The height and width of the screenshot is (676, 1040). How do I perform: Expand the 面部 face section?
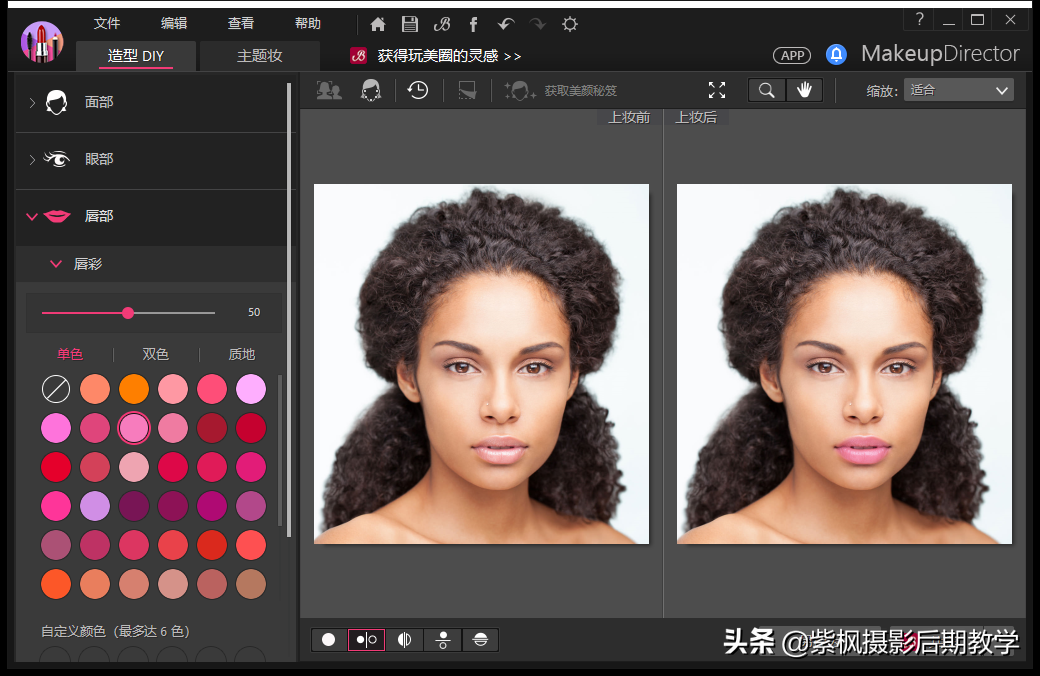pos(99,102)
